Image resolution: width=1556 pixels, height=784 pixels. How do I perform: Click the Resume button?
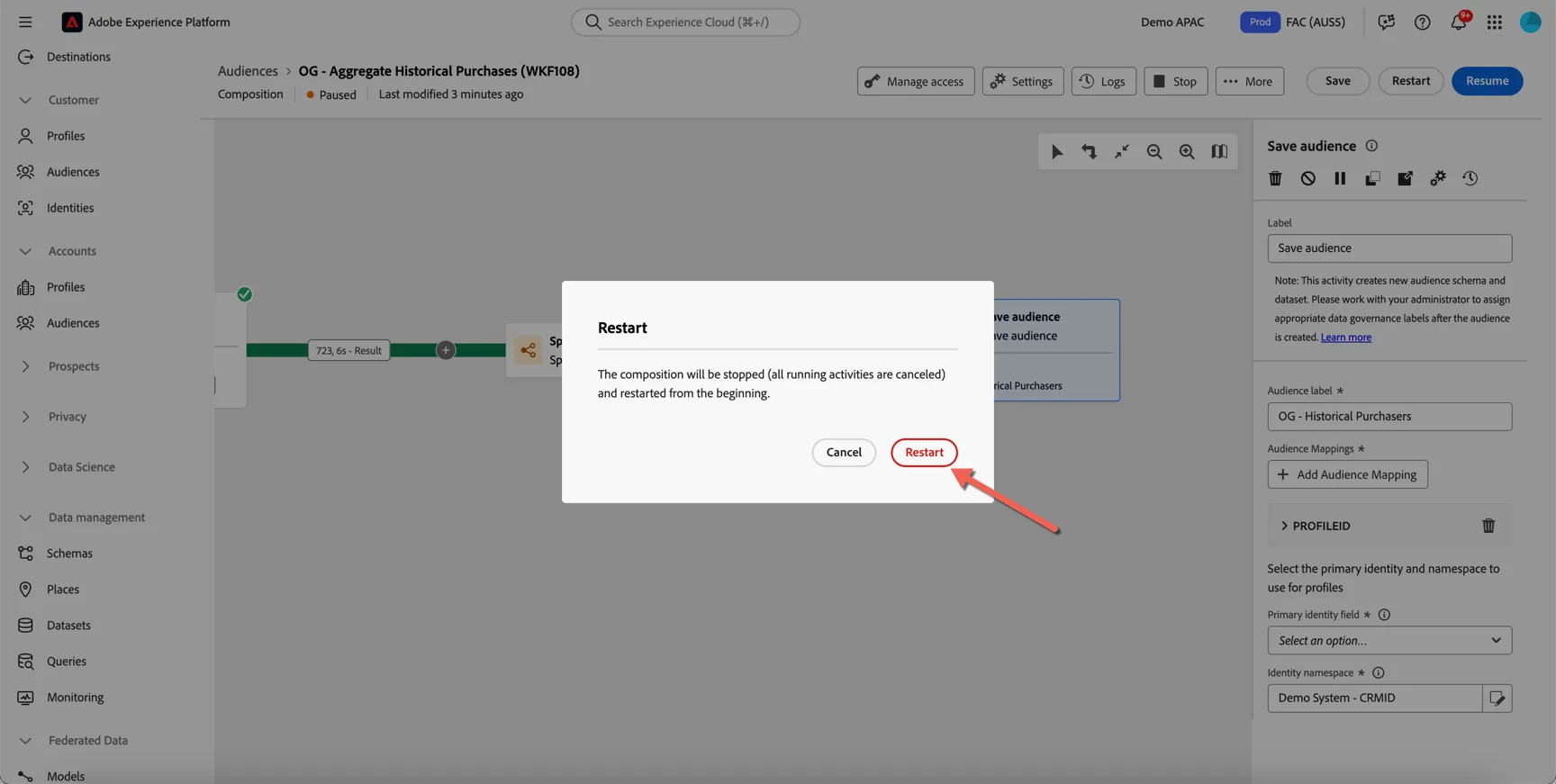1487,81
